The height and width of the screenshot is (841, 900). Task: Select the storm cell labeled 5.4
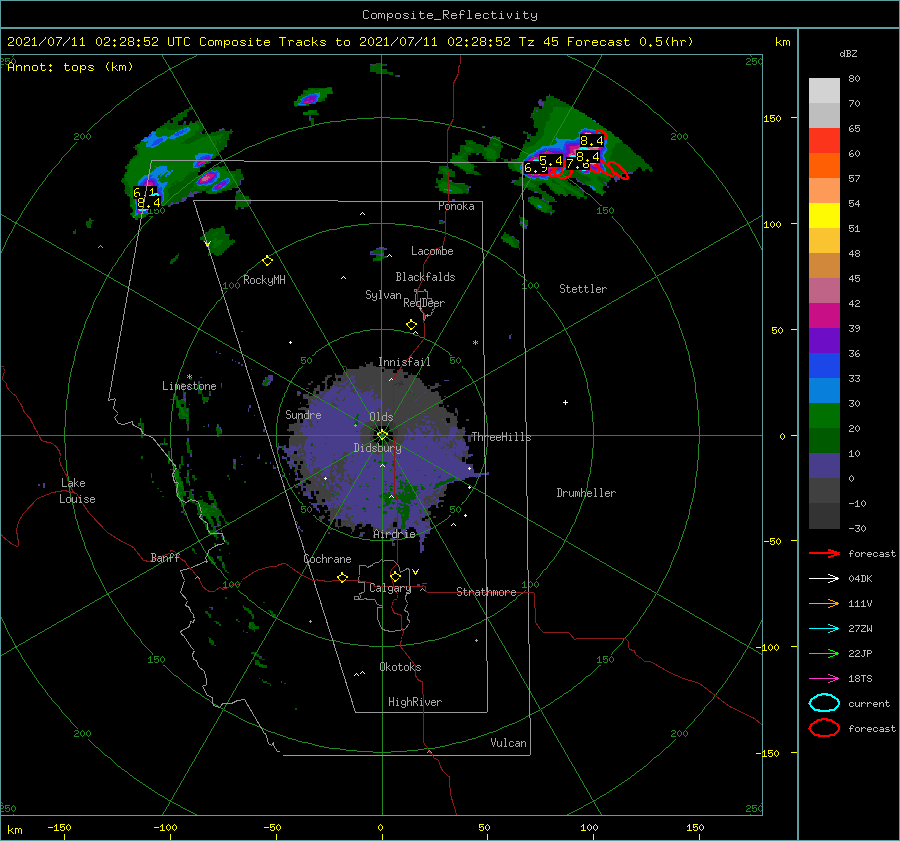click(x=550, y=161)
